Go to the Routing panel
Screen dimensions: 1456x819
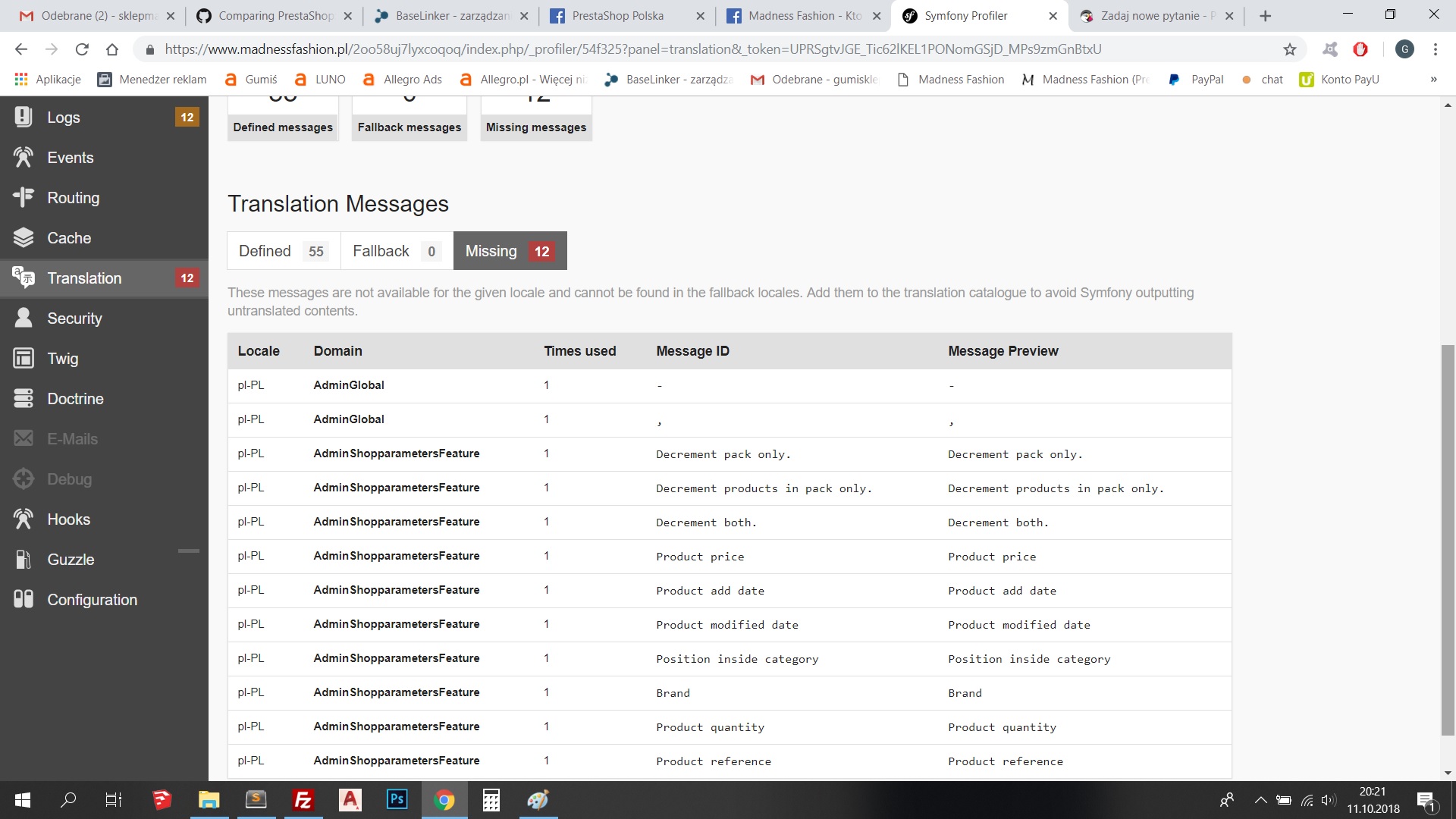73,198
